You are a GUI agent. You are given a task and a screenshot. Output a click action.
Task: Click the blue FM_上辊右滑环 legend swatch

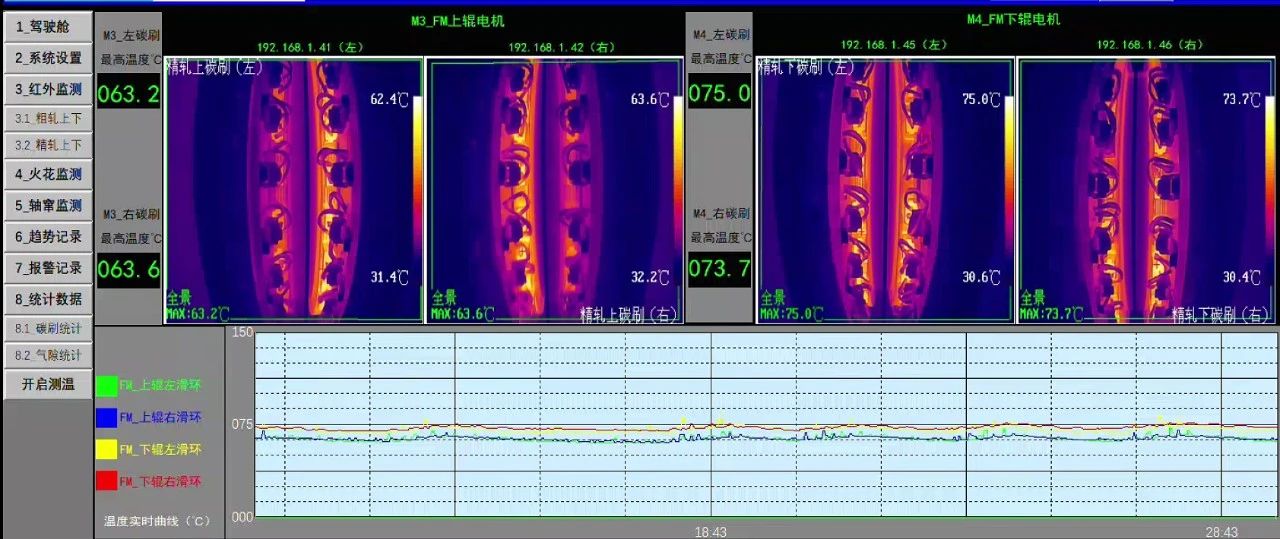[x=106, y=417]
